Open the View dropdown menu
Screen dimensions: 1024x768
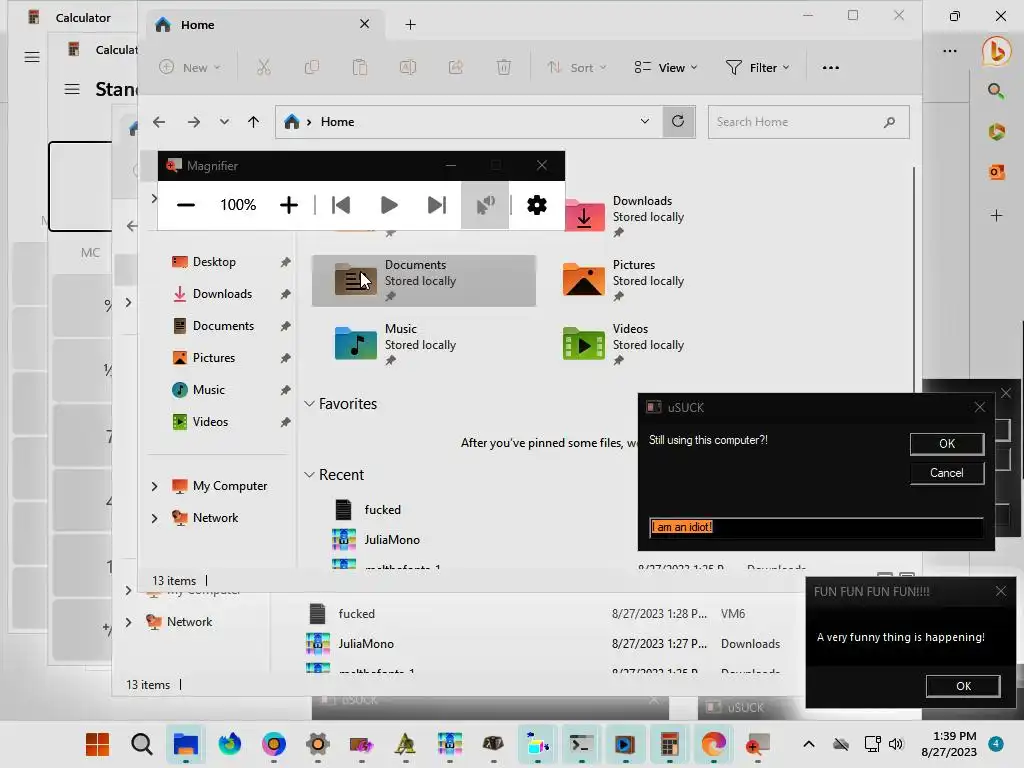coord(665,67)
